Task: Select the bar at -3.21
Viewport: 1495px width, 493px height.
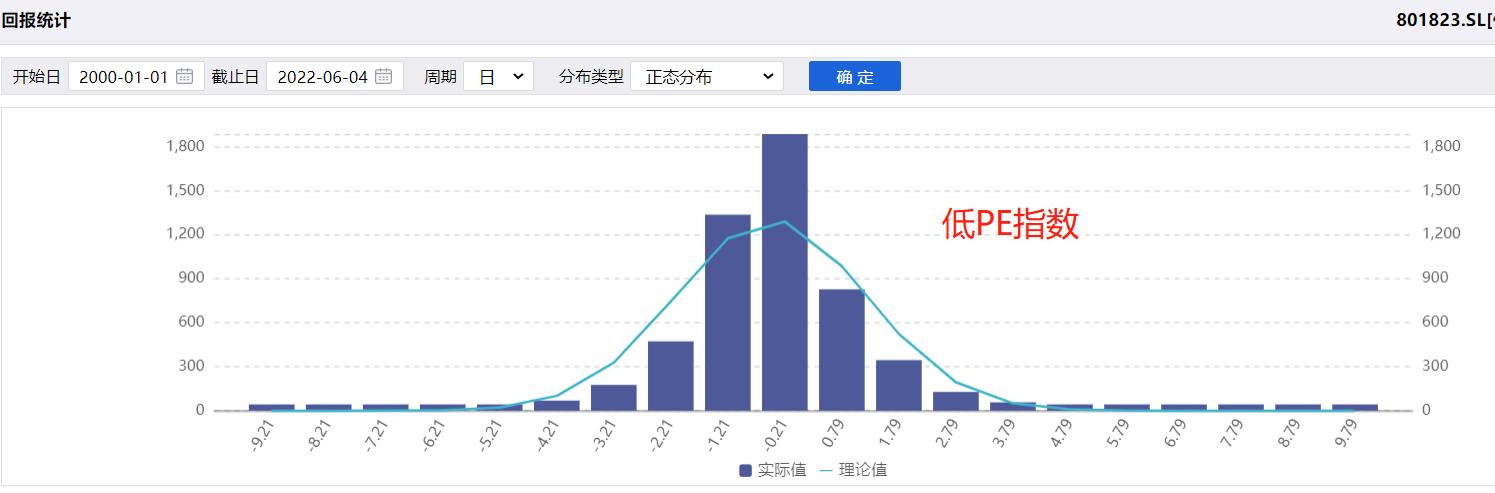Action: [x=614, y=397]
